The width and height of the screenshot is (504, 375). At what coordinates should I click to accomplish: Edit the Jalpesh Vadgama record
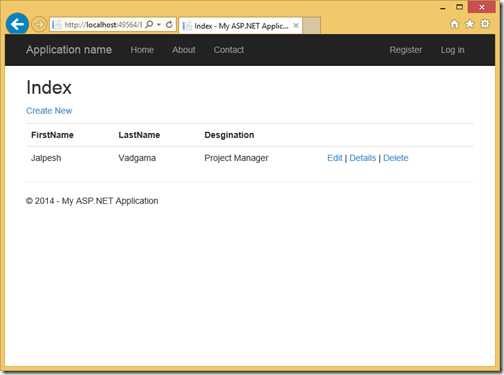tap(335, 158)
